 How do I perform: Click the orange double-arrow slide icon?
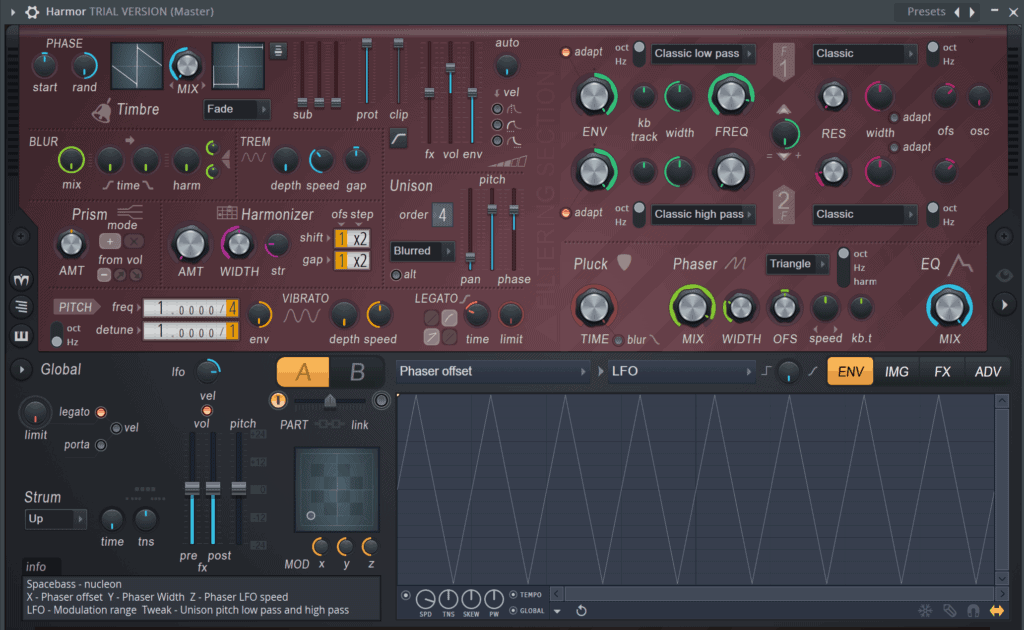tap(997, 611)
